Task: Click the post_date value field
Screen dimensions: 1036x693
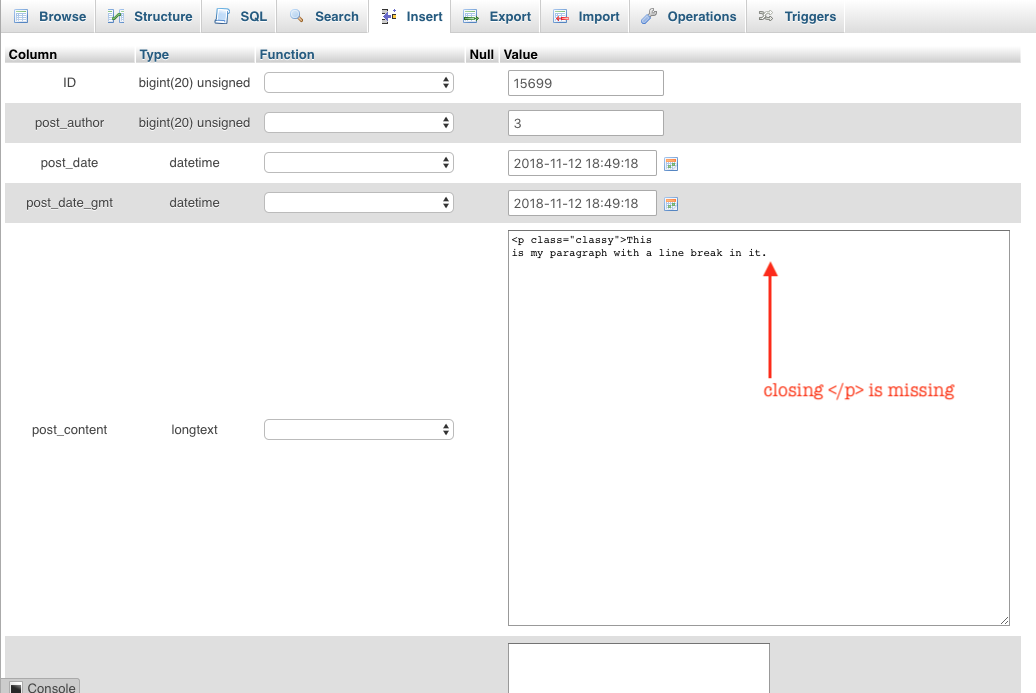Action: pyautogui.click(x=582, y=163)
